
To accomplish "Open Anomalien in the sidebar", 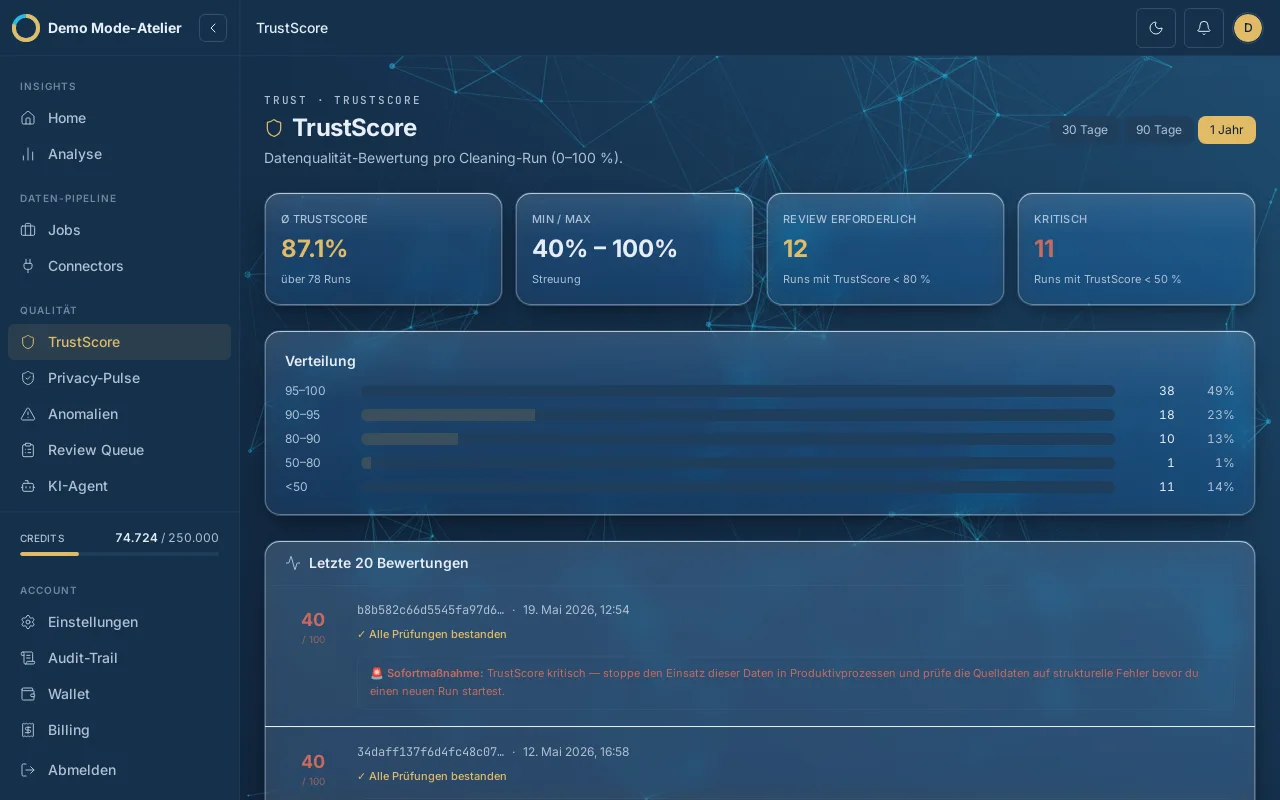I will click(x=119, y=414).
